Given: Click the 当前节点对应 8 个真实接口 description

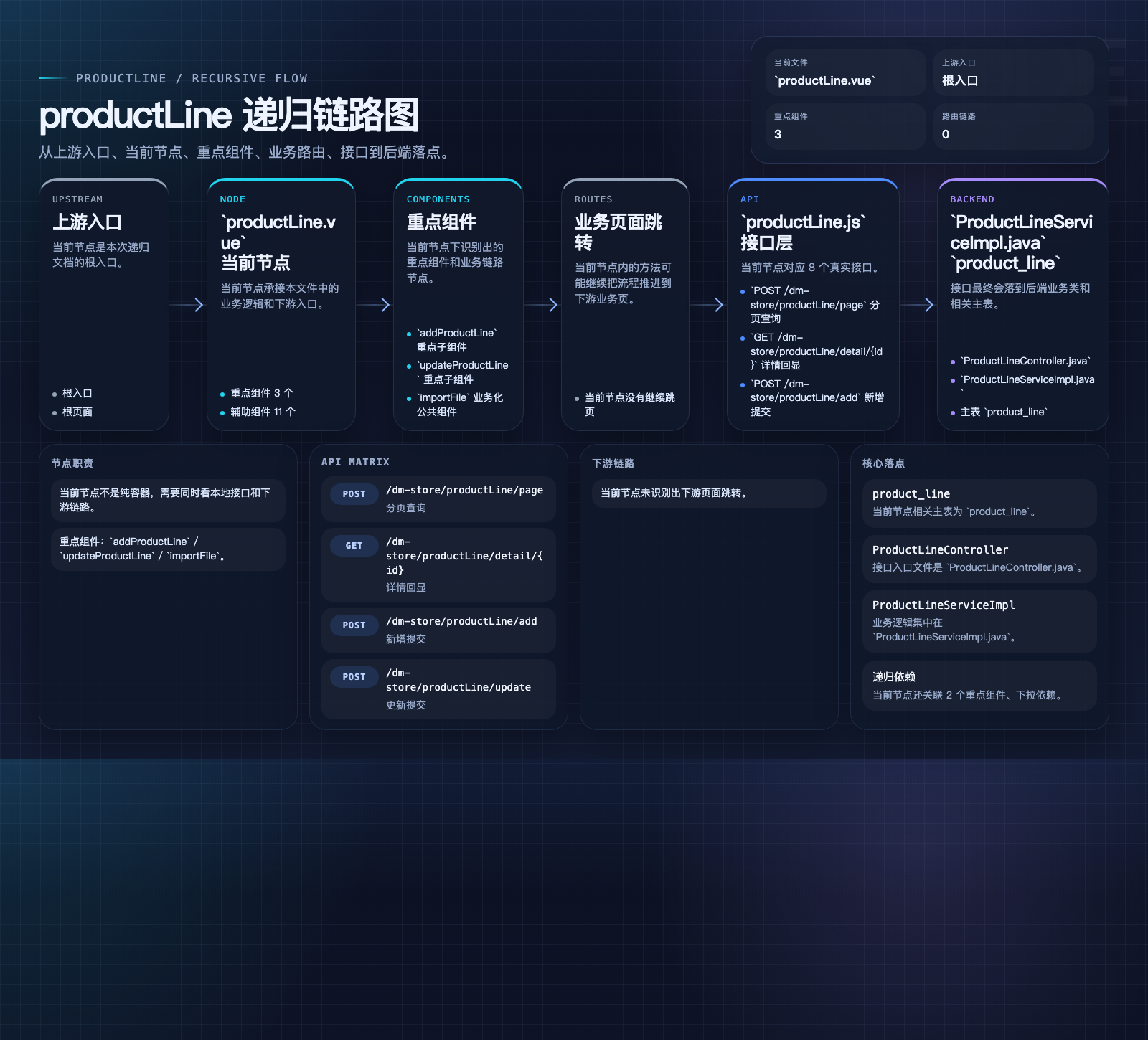Looking at the screenshot, I should point(811,268).
